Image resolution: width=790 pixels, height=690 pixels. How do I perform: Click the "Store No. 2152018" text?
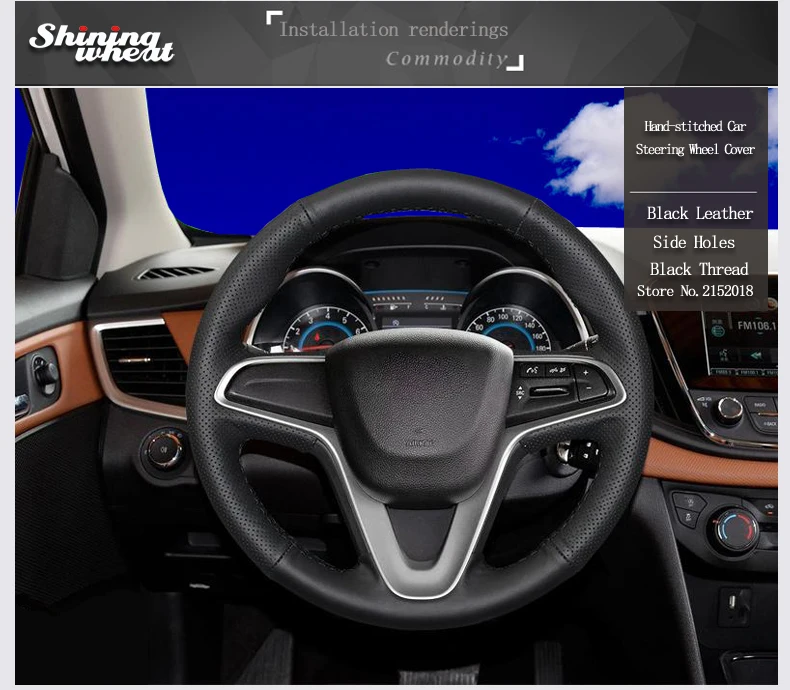[x=695, y=291]
